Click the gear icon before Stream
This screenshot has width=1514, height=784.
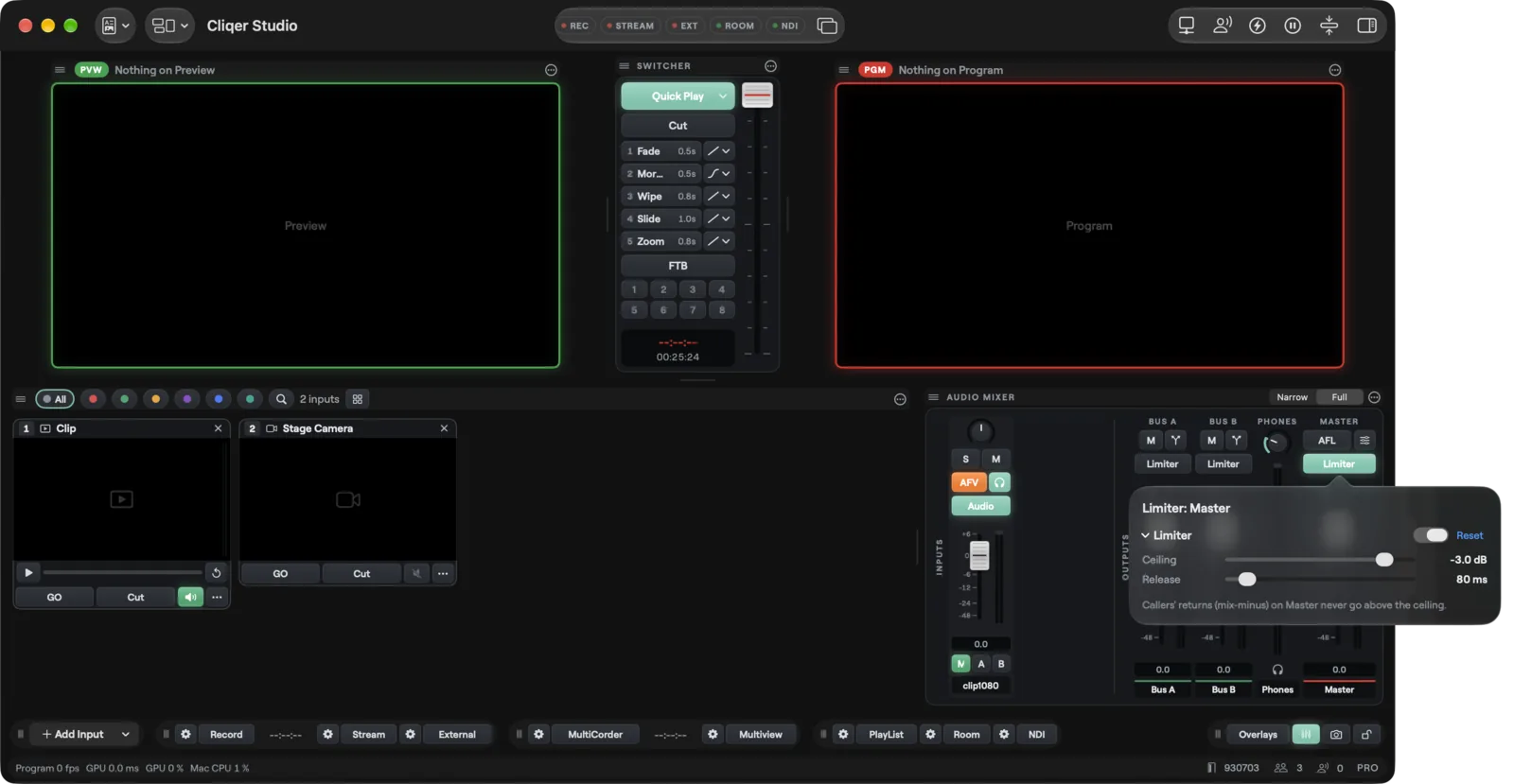pos(327,735)
